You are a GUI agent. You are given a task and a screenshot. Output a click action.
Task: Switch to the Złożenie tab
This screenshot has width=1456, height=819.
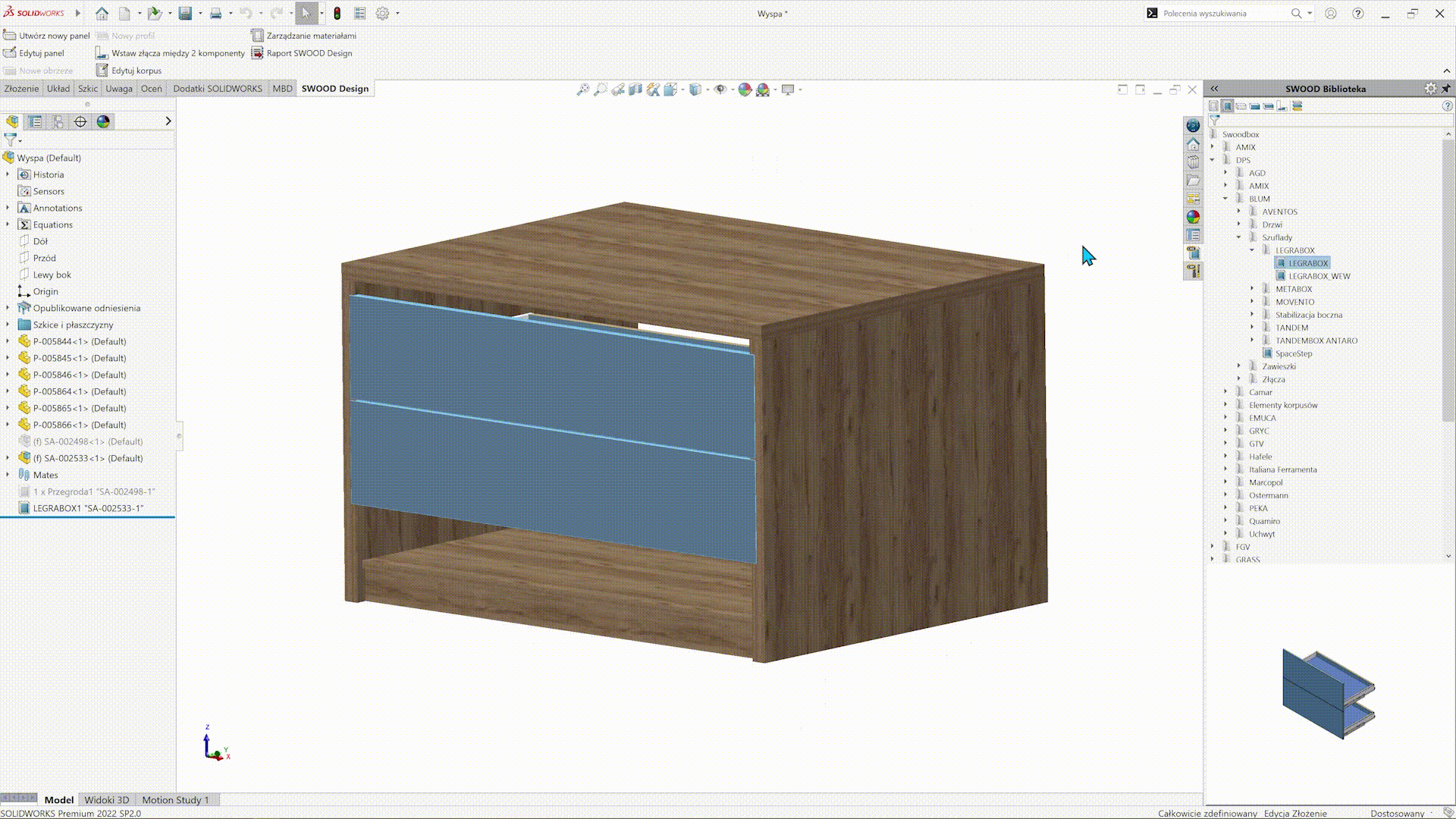click(x=21, y=89)
